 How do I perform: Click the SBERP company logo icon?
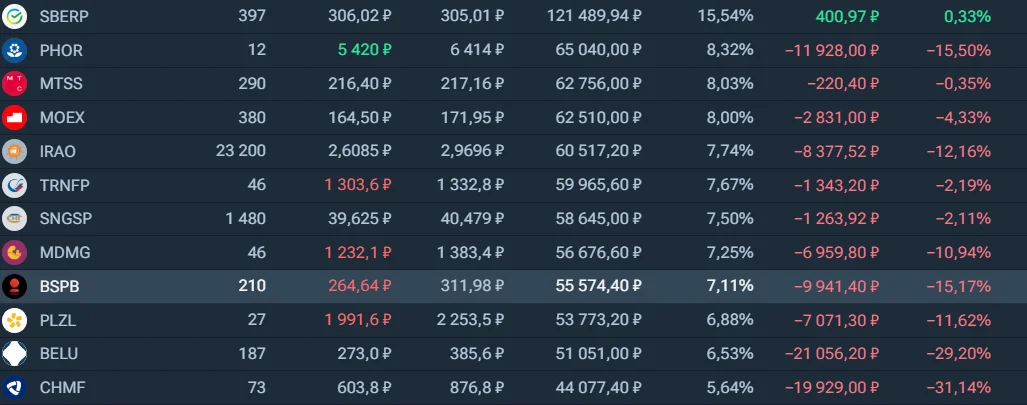coord(14,16)
